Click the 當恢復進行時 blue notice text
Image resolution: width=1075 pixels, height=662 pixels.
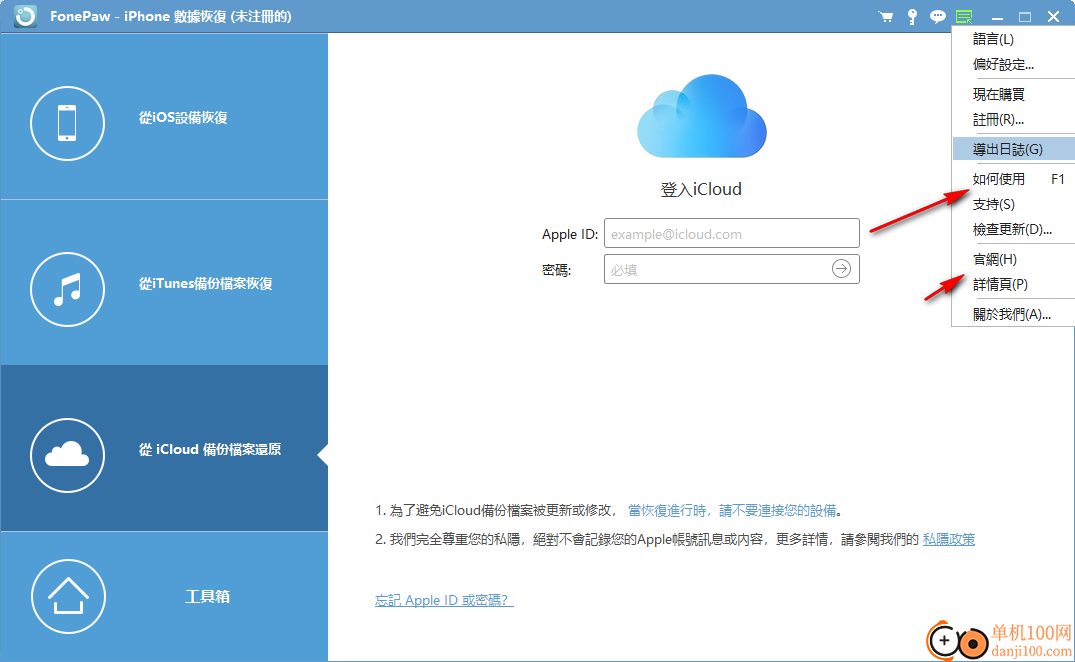732,511
